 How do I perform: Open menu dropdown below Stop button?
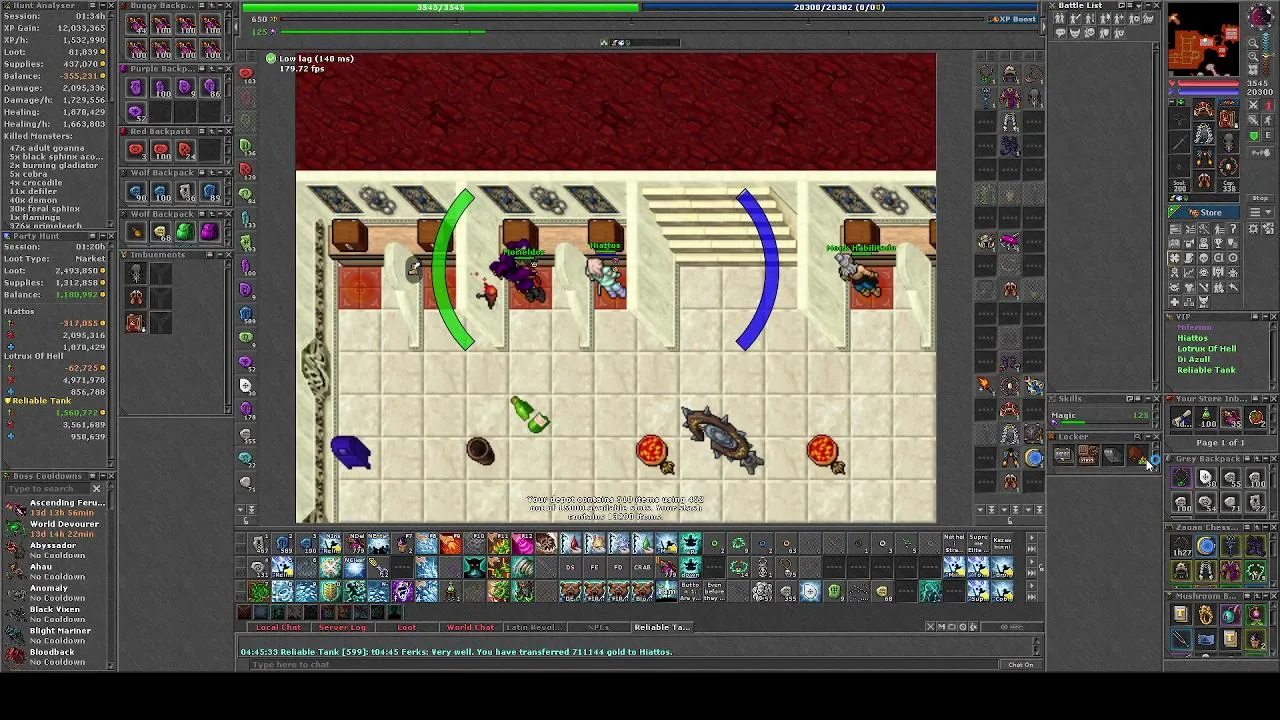point(1260,212)
